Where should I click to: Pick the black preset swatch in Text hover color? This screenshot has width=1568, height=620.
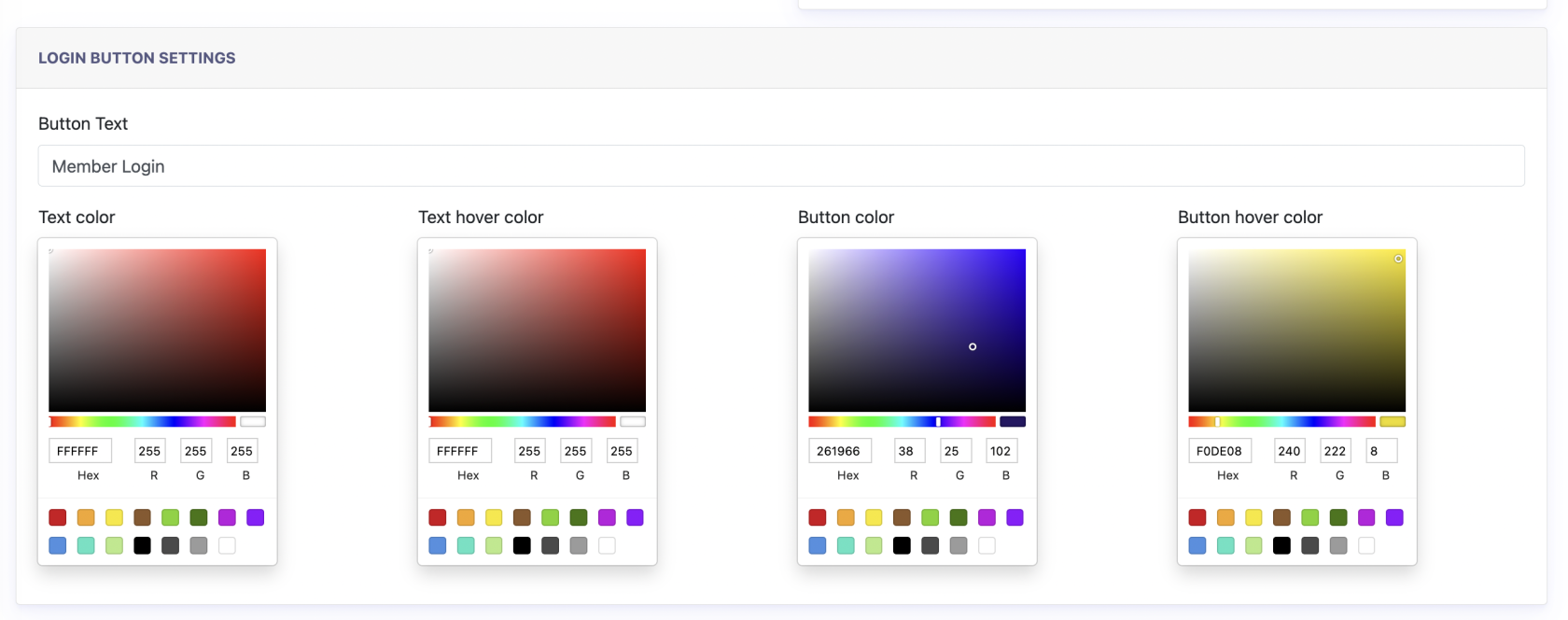(522, 545)
